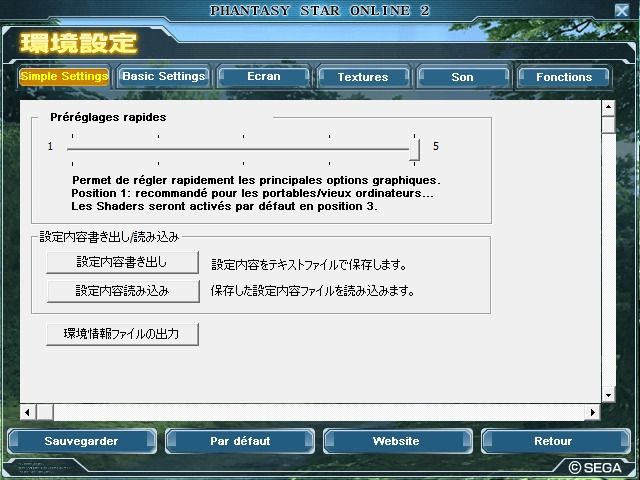Image resolution: width=640 pixels, height=480 pixels.
Task: Click the vertical scrollbar down arrow
Action: point(609,395)
